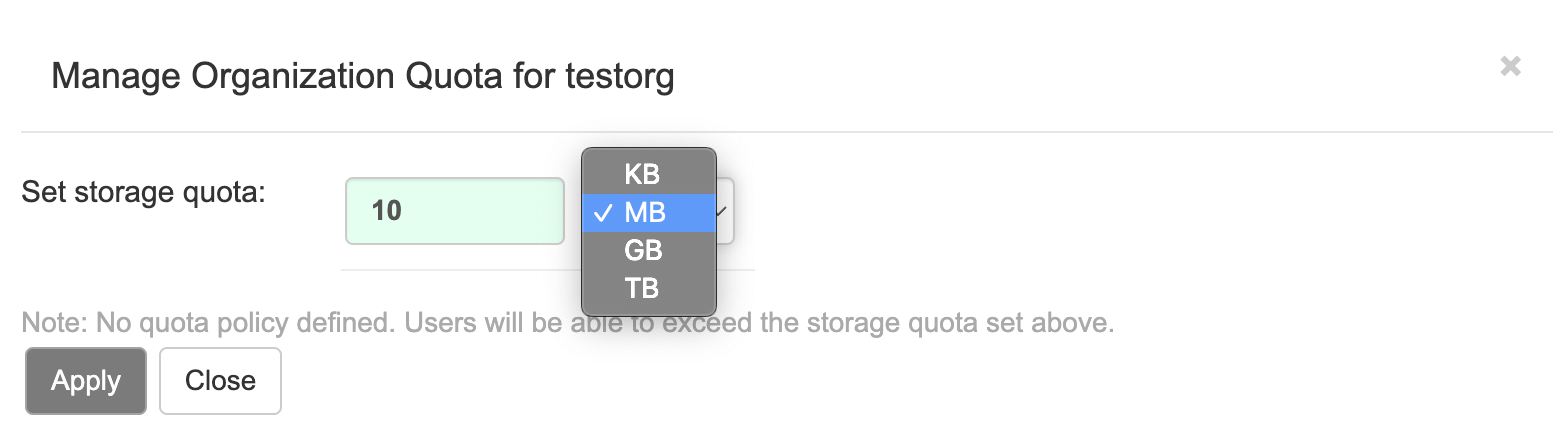Click the checkmark beside MB

click(603, 212)
